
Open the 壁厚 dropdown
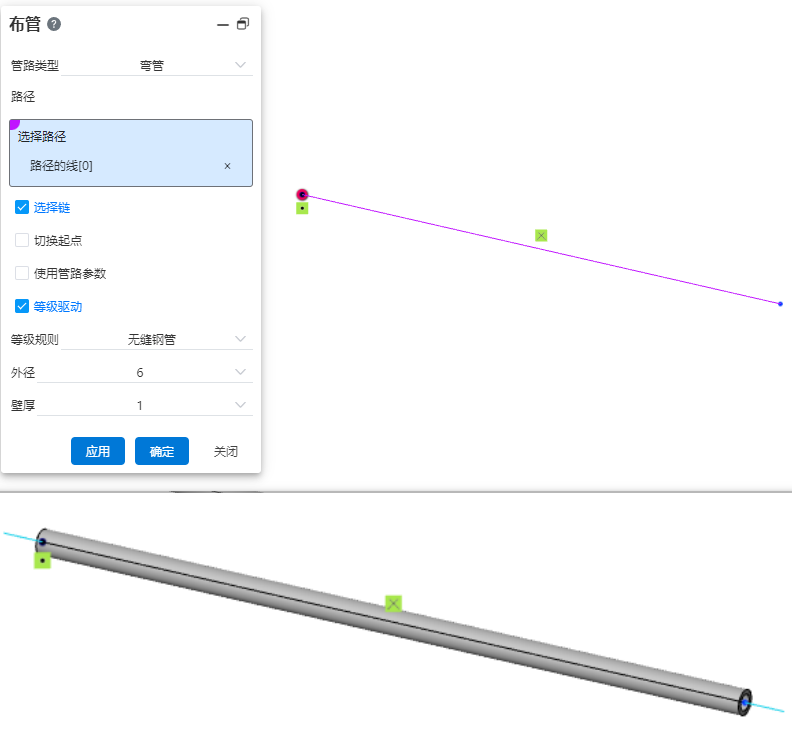tap(145, 405)
